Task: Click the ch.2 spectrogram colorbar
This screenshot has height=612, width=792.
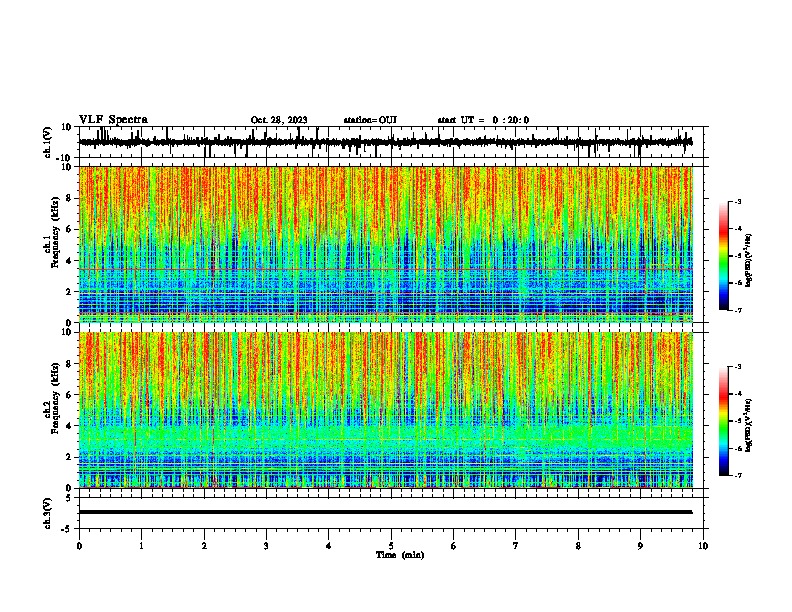Action: [x=724, y=421]
